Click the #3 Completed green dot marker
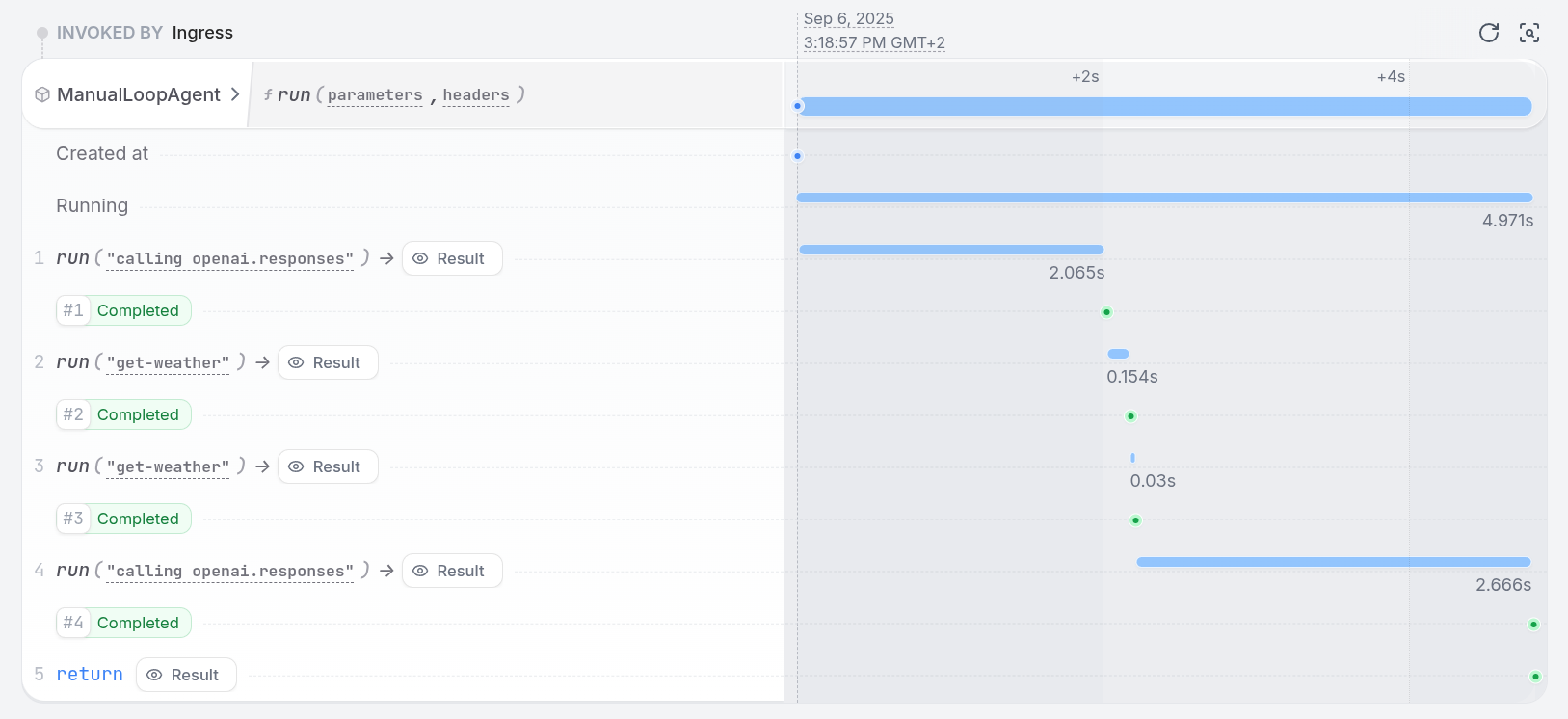The image size is (1568, 719). tap(1135, 520)
